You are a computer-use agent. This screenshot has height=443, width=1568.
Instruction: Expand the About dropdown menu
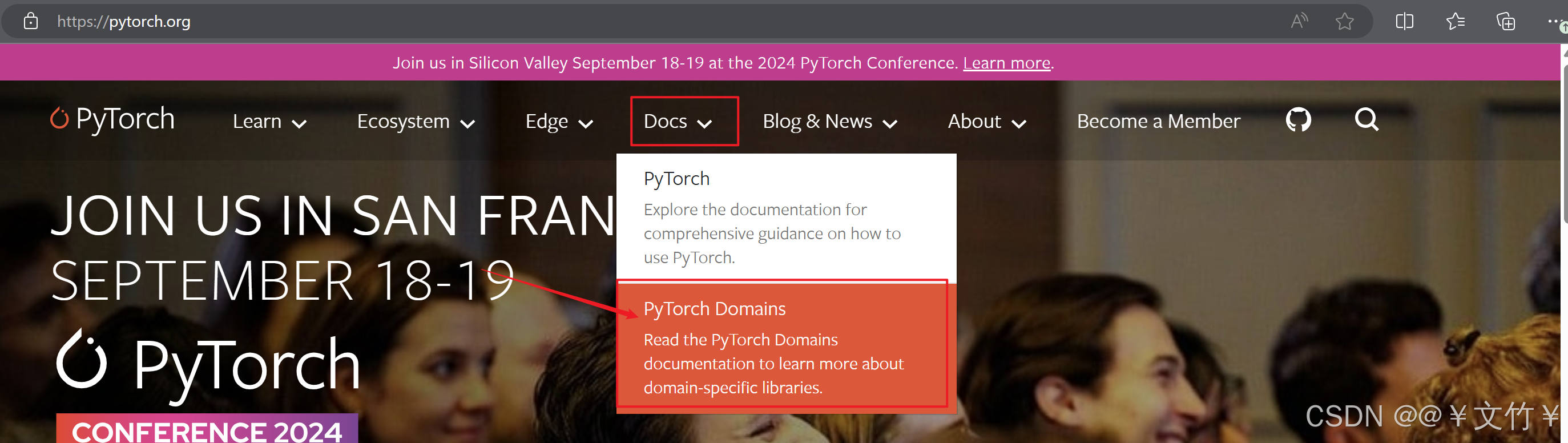[987, 121]
